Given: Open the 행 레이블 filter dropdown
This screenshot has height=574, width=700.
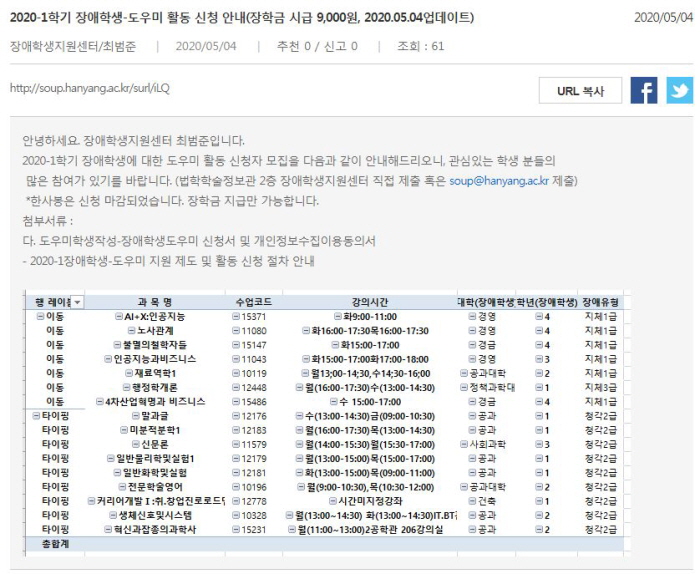Looking at the screenshot, I should tap(77, 301).
